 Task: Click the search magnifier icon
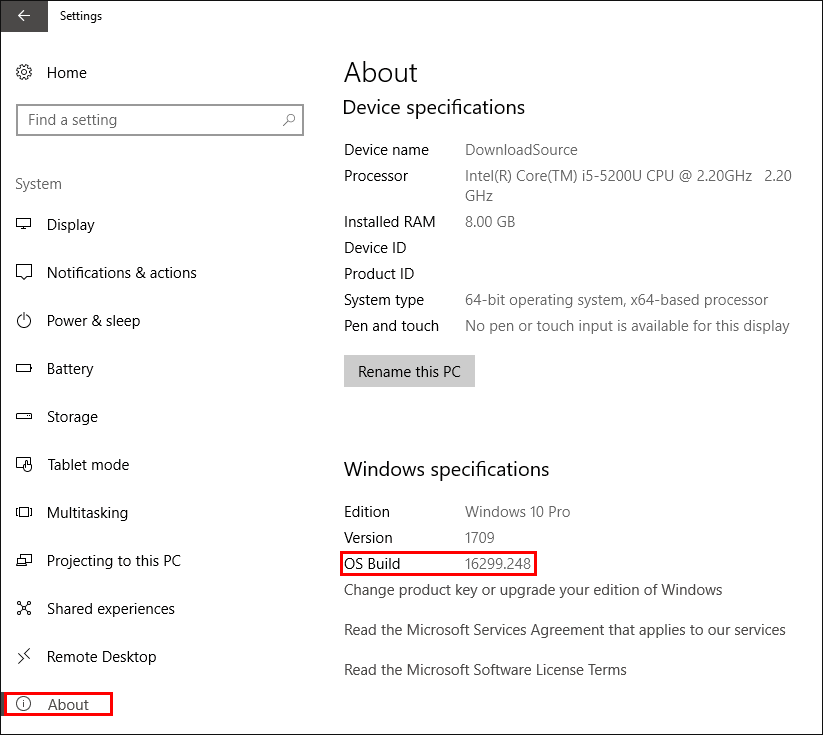click(289, 120)
